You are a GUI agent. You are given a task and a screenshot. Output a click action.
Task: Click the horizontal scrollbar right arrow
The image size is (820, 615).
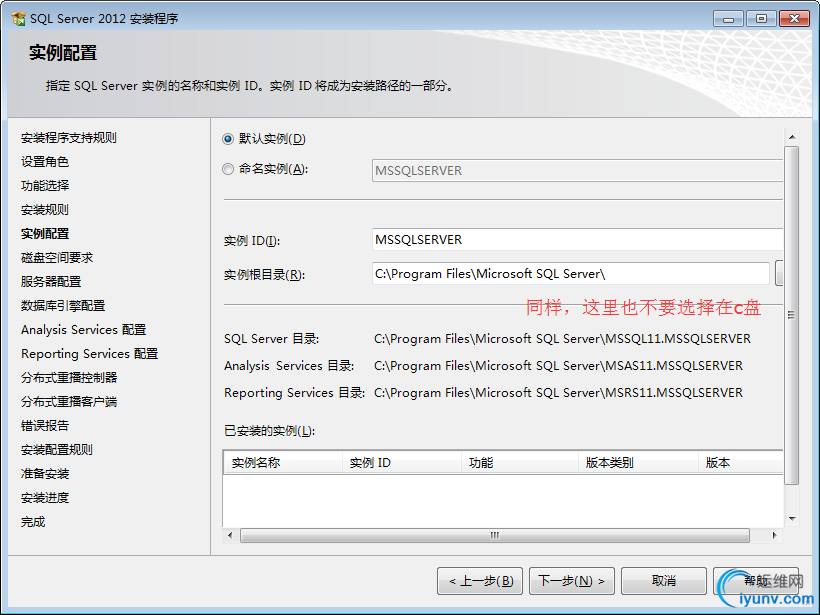tap(775, 536)
